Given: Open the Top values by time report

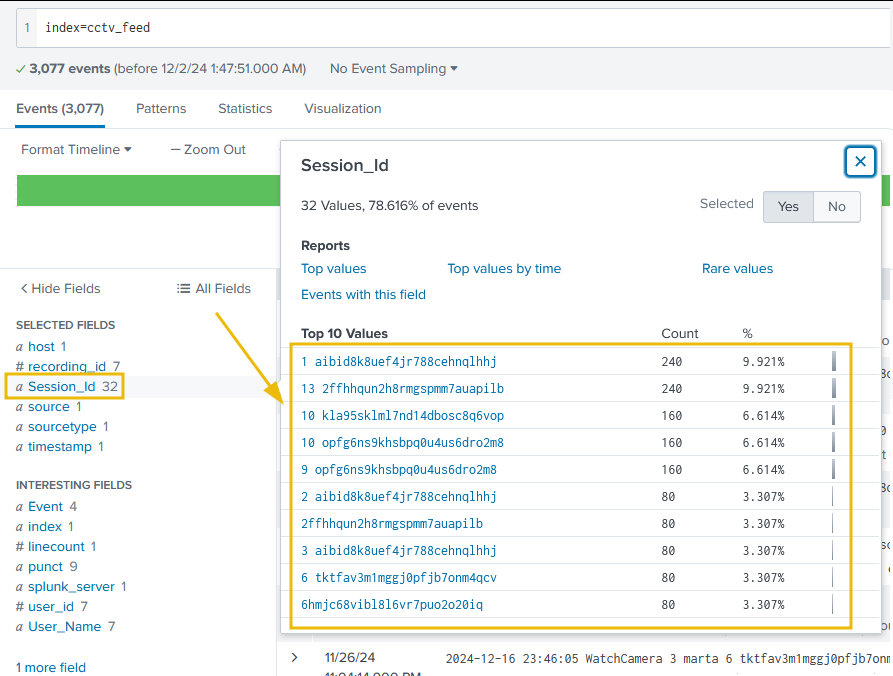Looking at the screenshot, I should point(503,269).
